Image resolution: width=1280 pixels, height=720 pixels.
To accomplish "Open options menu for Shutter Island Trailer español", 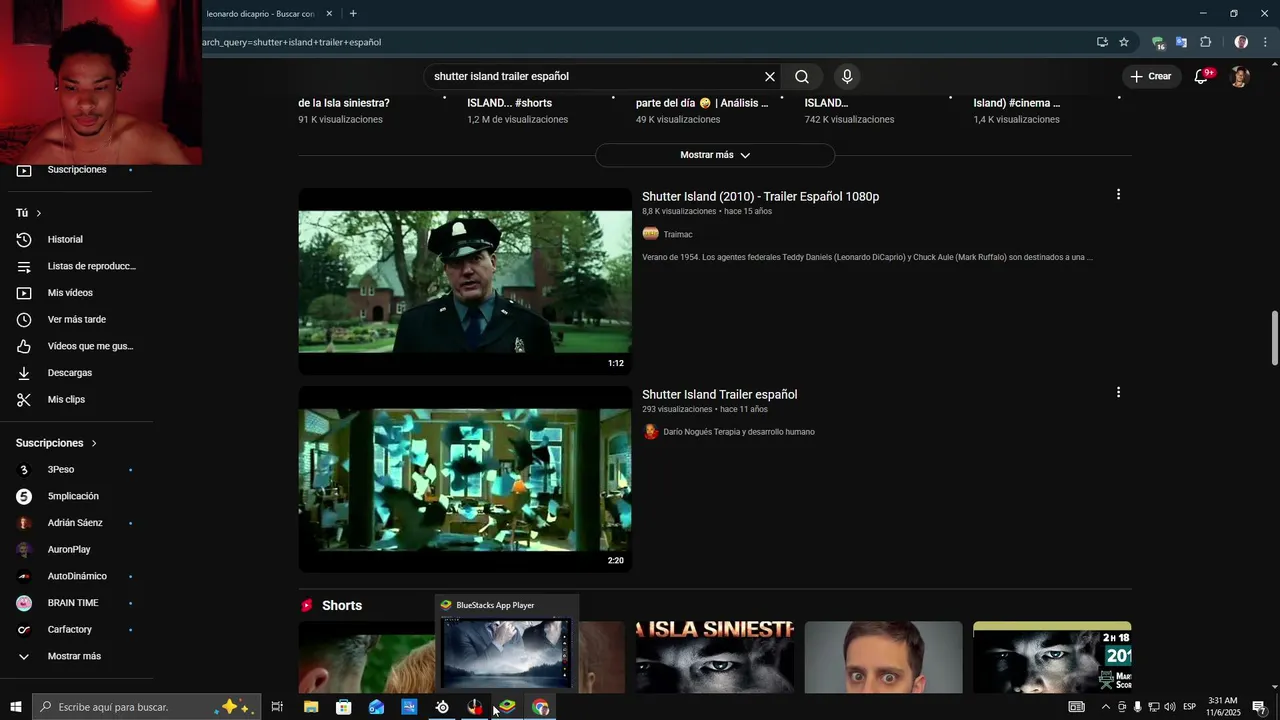I will pos(1118,393).
